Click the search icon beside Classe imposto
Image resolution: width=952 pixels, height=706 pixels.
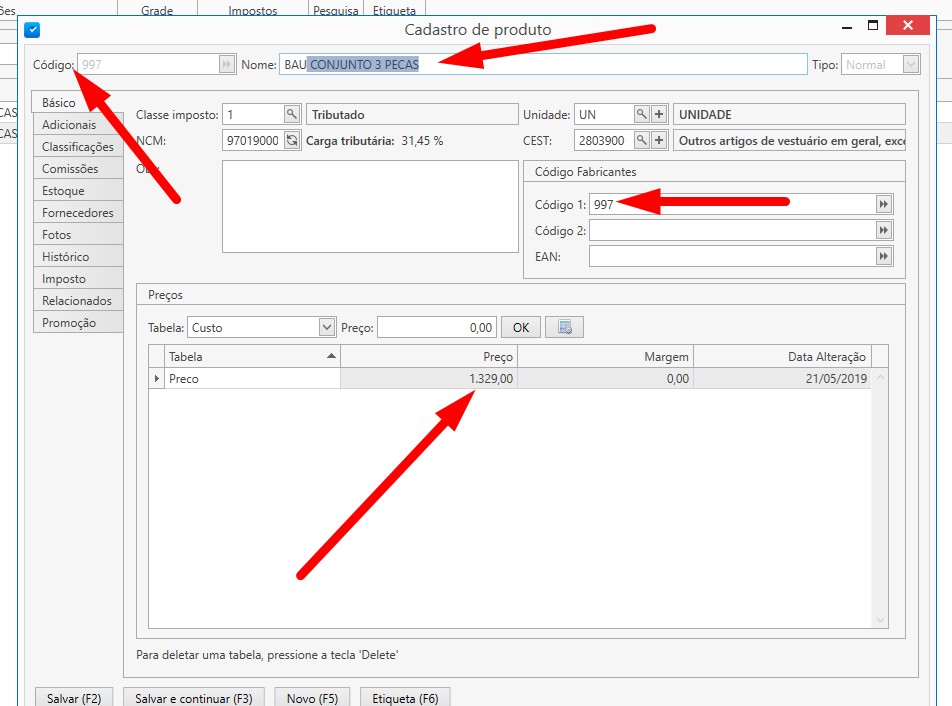292,115
